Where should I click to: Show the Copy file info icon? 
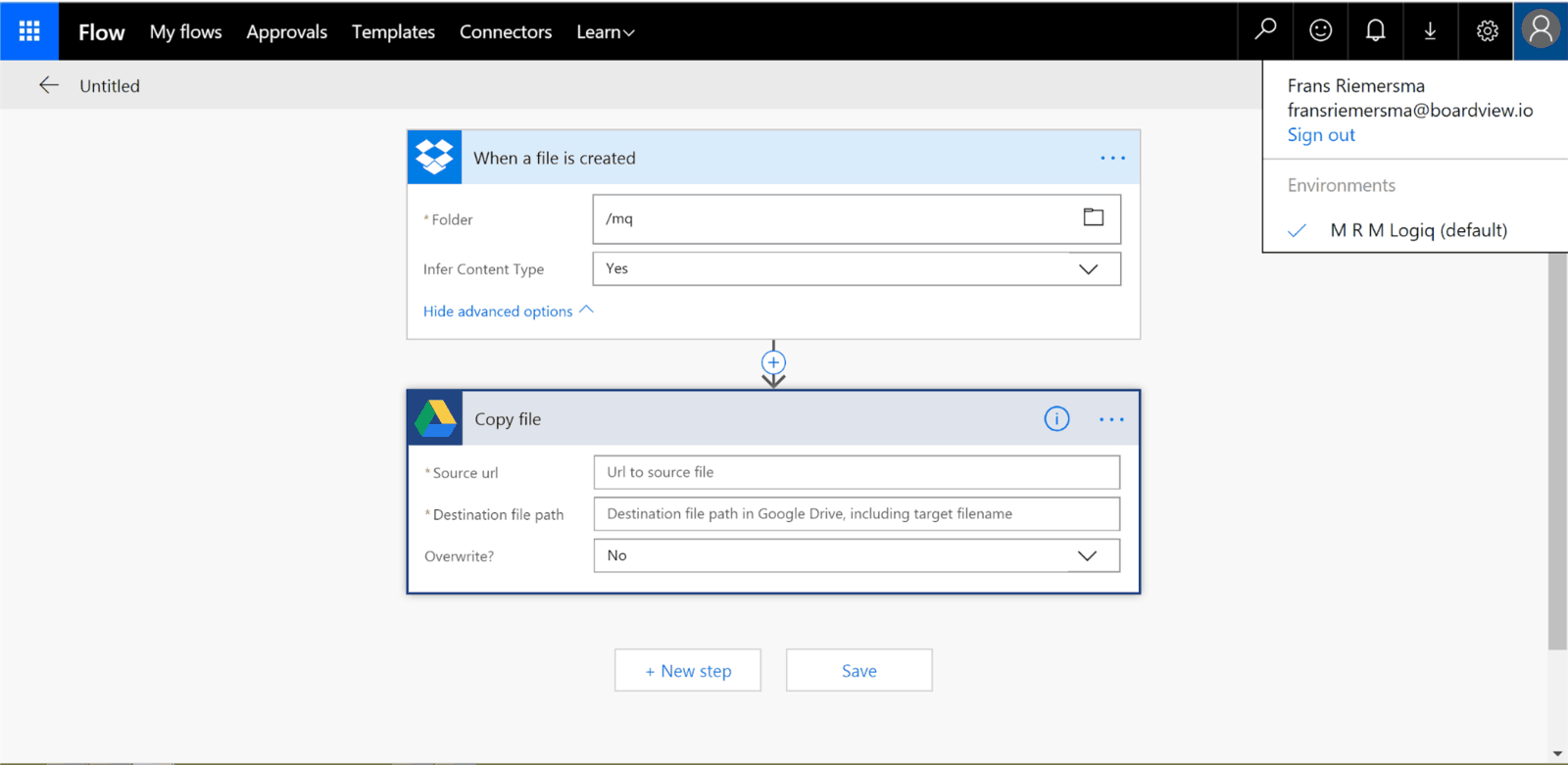1056,419
